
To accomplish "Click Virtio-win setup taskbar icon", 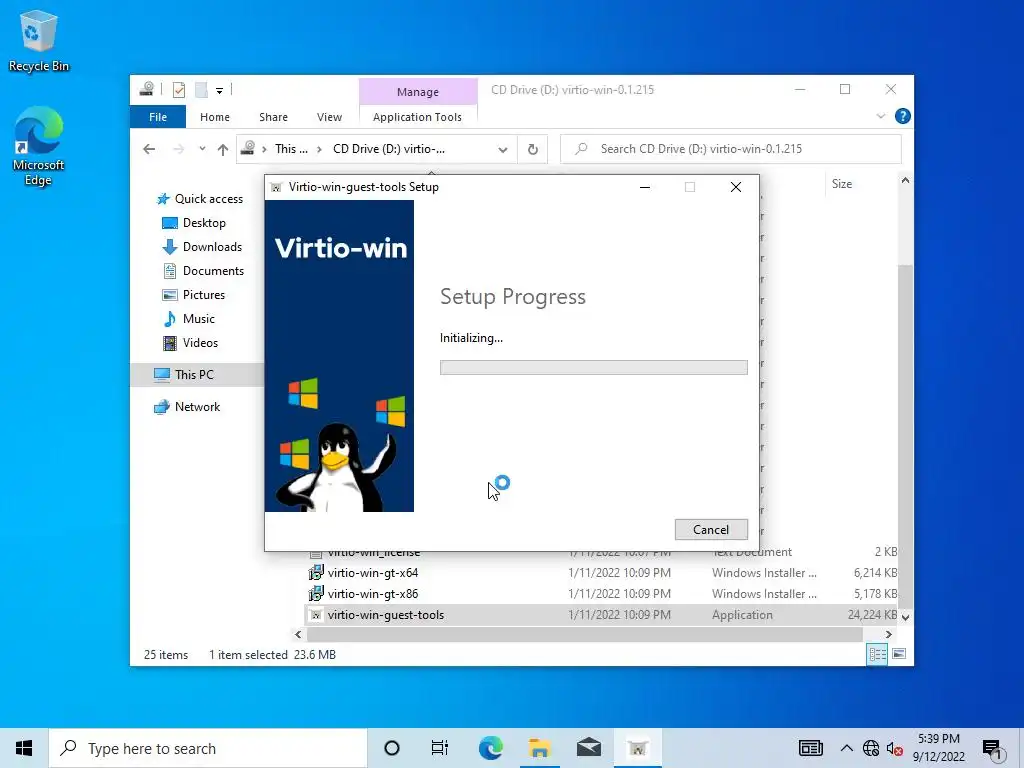I will point(637,748).
